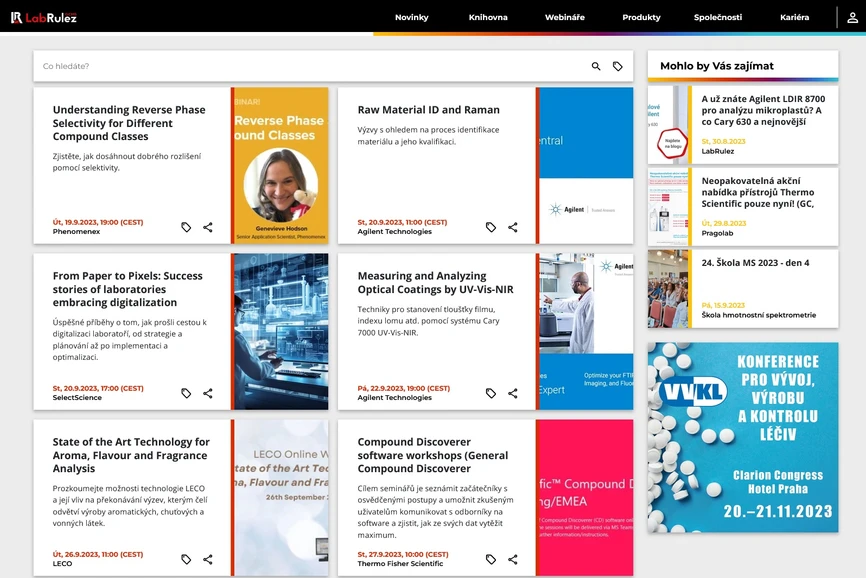Click 'Škola hmotnostní spektrometrie' source label

coord(758,315)
